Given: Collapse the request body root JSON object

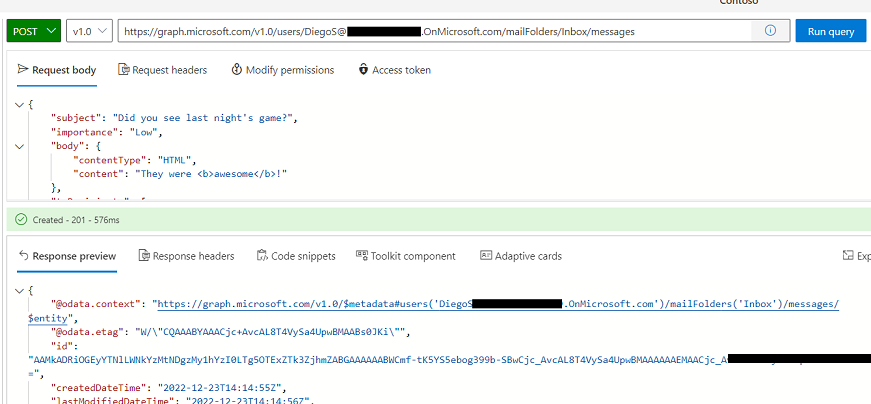Looking at the screenshot, I should click(x=19, y=104).
